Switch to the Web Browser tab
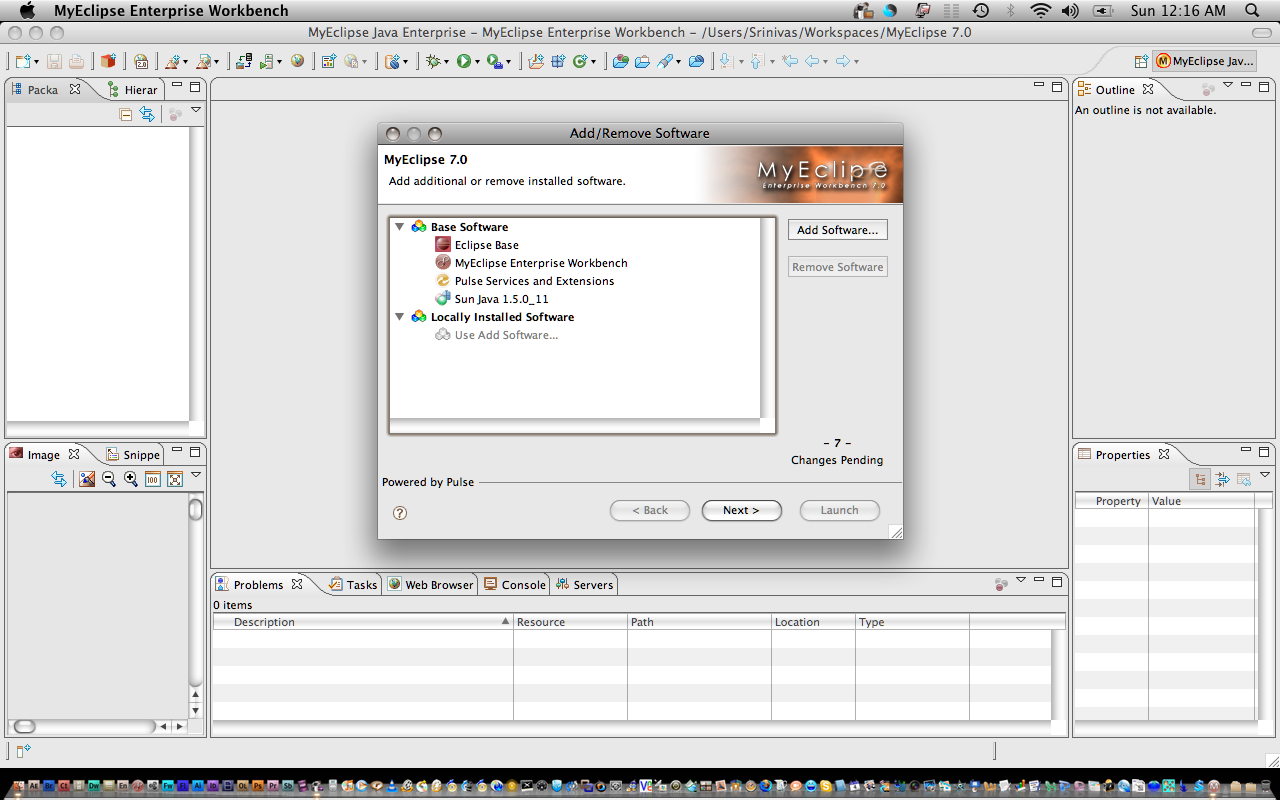The image size is (1280, 800). pyautogui.click(x=430, y=585)
